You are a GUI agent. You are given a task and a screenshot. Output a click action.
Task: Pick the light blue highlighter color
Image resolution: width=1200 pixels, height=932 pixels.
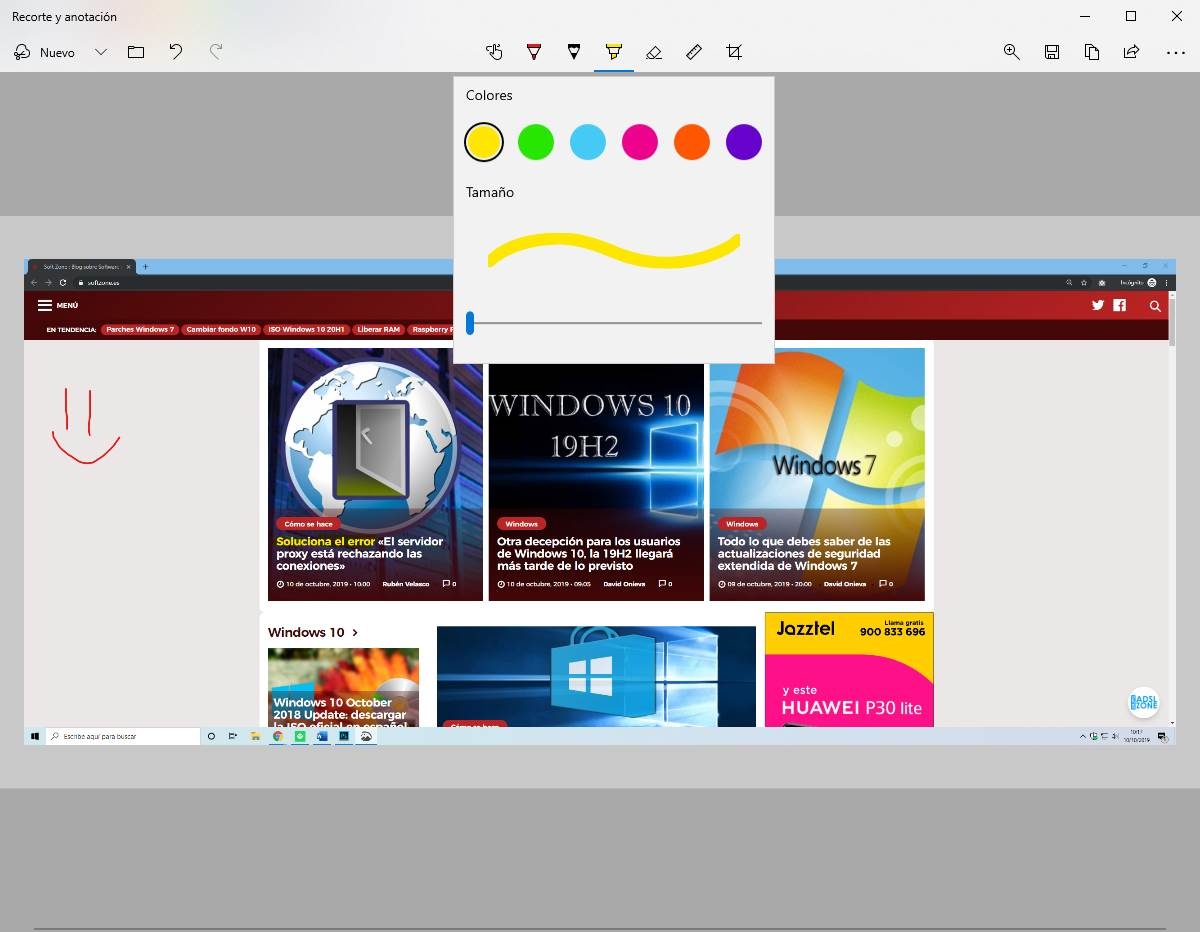click(x=588, y=142)
